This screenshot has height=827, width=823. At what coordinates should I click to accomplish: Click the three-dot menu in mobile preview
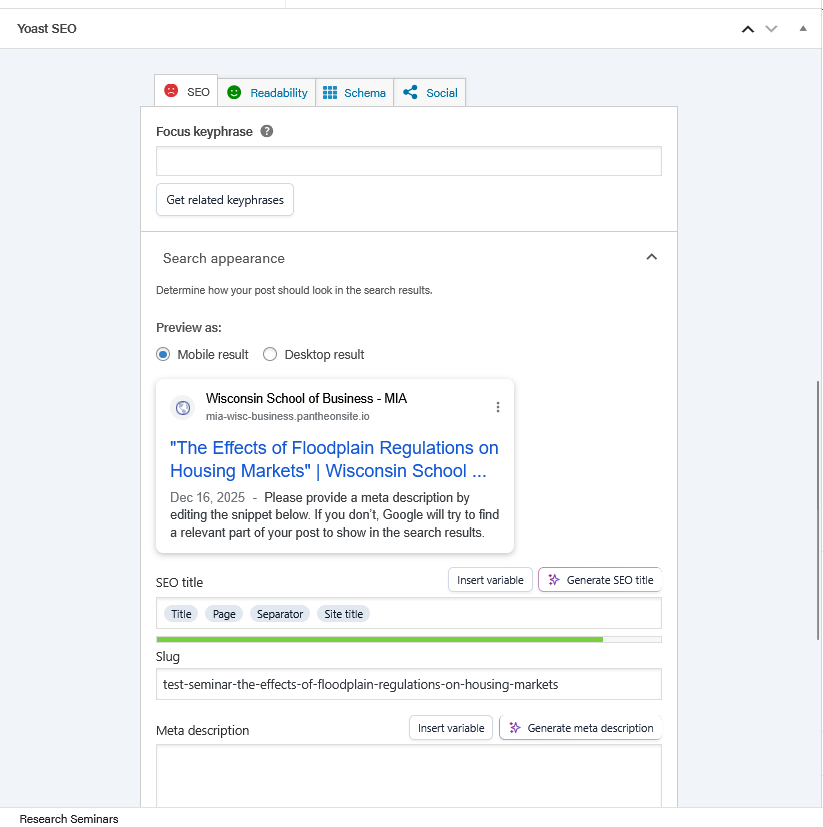(x=498, y=407)
